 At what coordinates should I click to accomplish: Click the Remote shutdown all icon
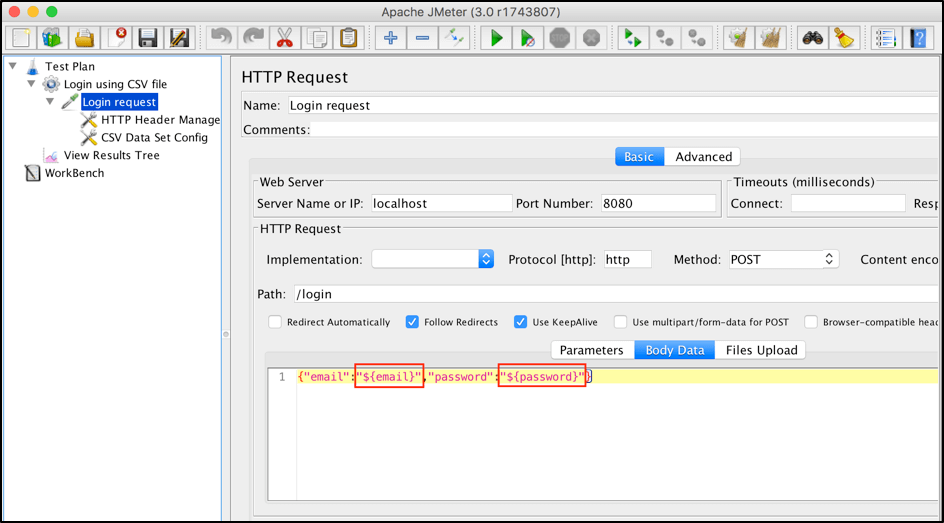coord(697,38)
